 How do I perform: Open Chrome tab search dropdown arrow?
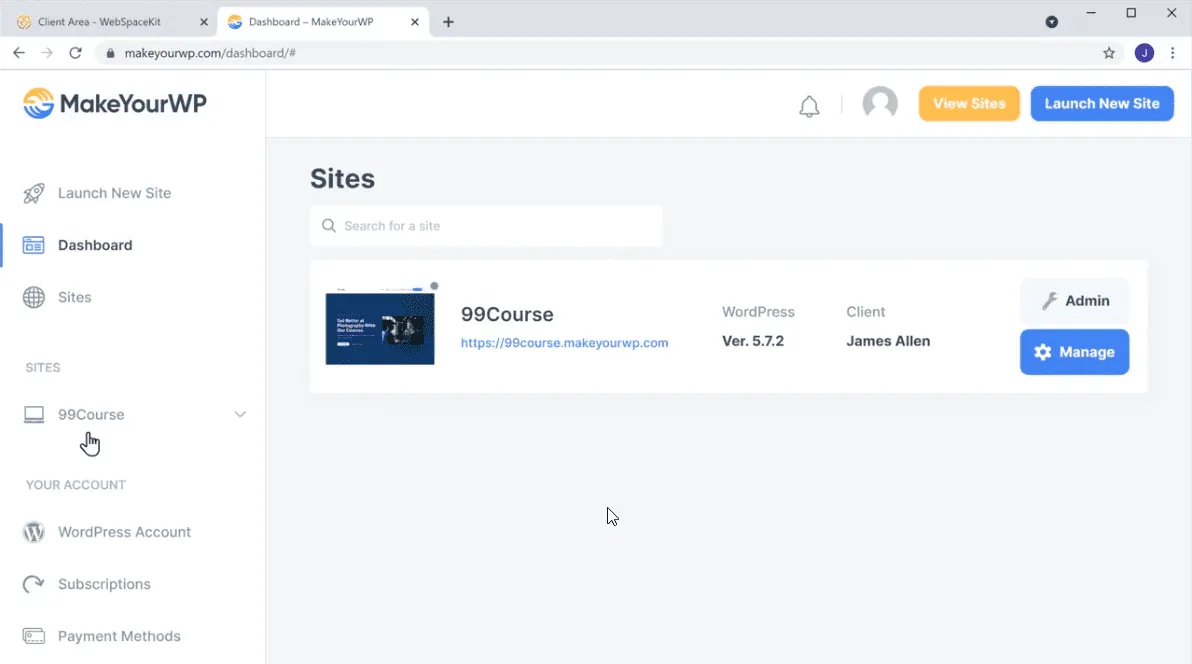[x=1052, y=22]
